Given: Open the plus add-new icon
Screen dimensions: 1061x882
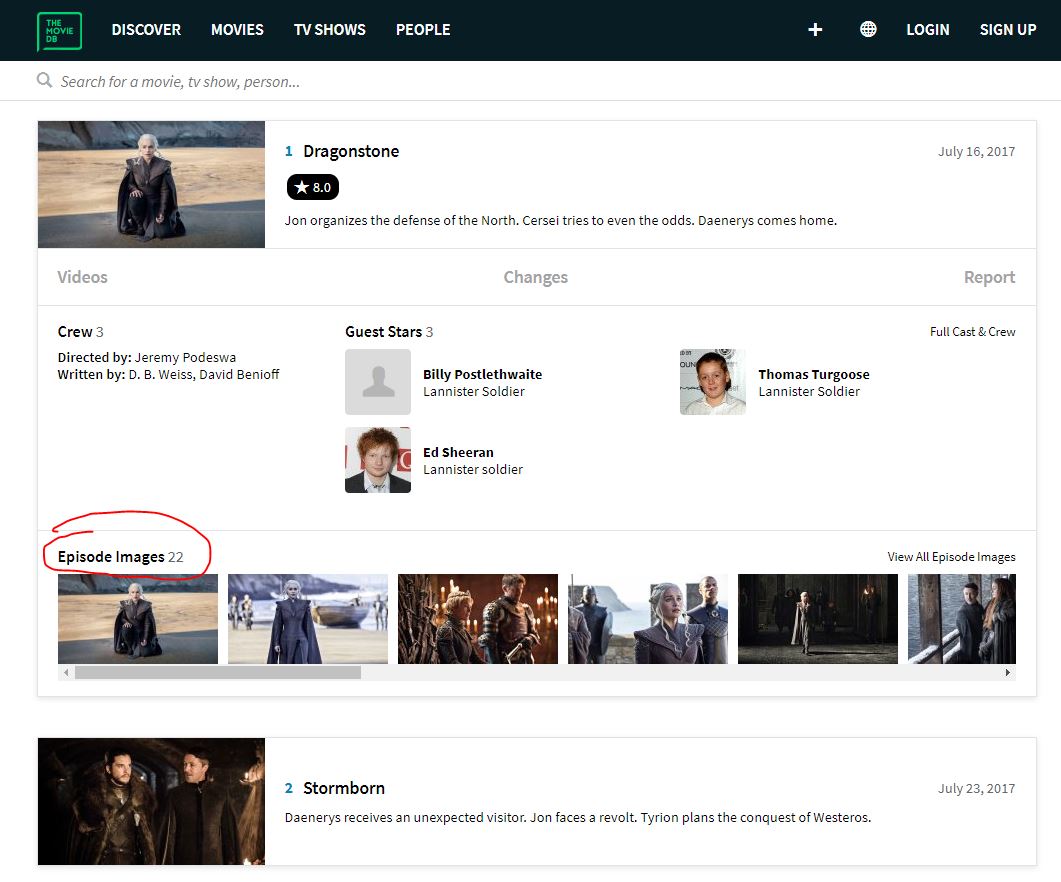Looking at the screenshot, I should click(x=815, y=30).
